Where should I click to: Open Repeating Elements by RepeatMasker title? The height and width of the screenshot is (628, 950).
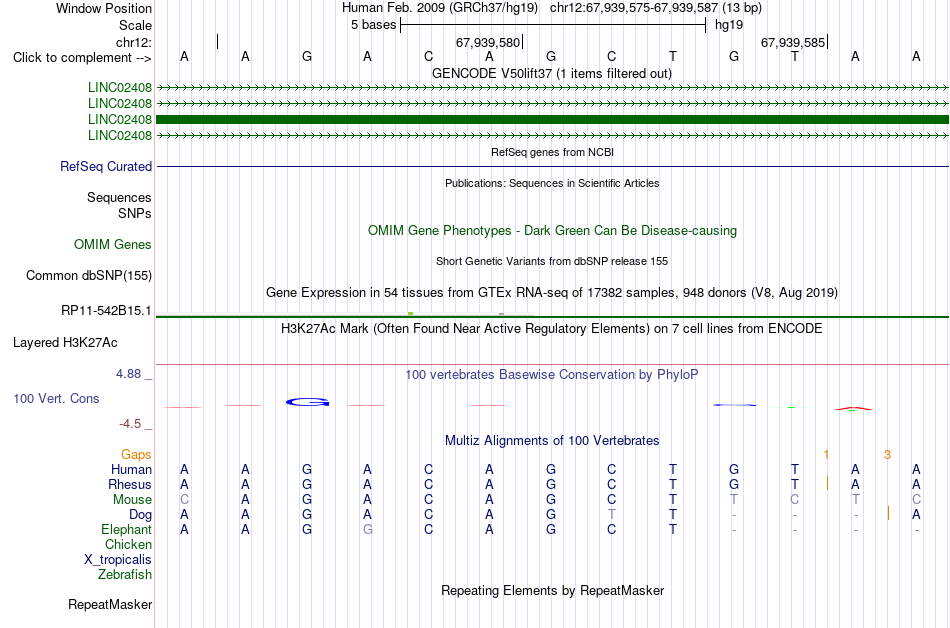coord(552,590)
